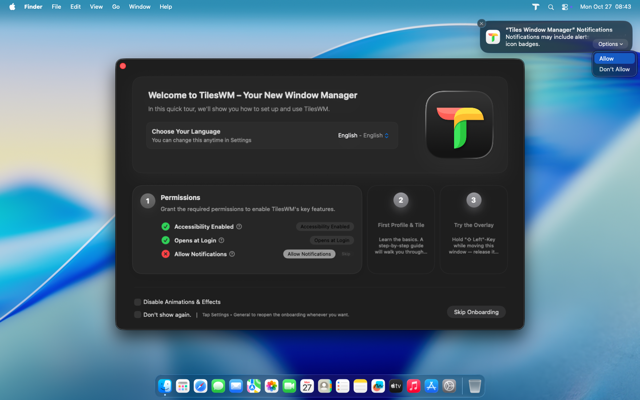Click the red X next to Allow Notifications
640x400 pixels.
[x=165, y=254]
